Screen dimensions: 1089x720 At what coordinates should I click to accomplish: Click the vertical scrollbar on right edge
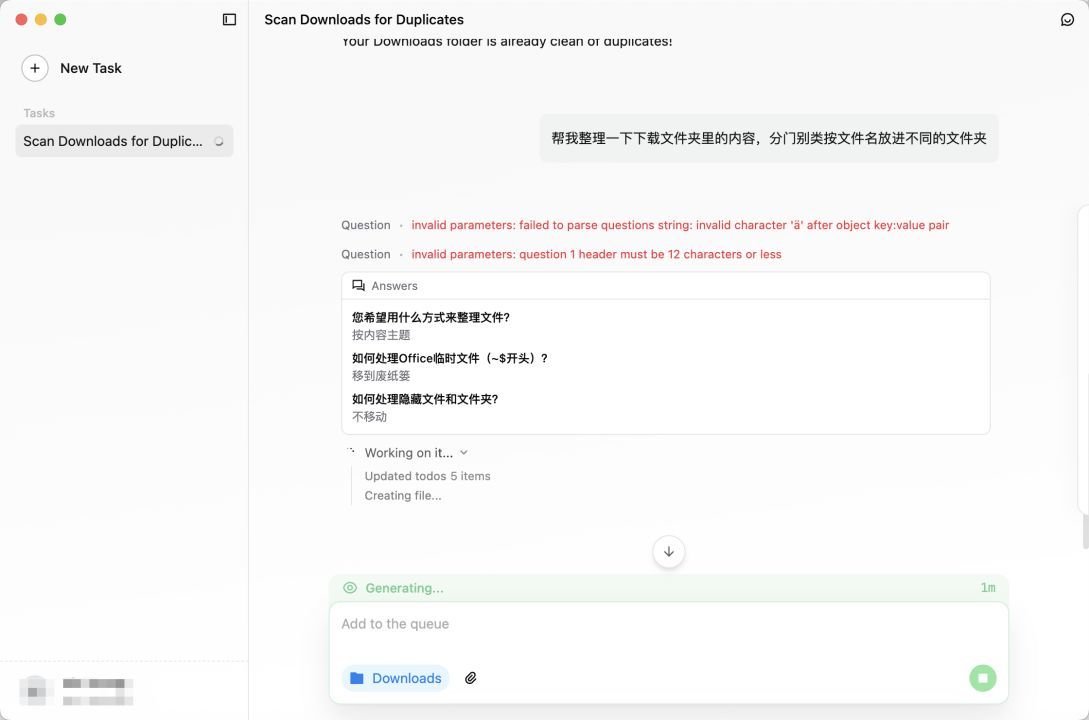(x=1085, y=530)
